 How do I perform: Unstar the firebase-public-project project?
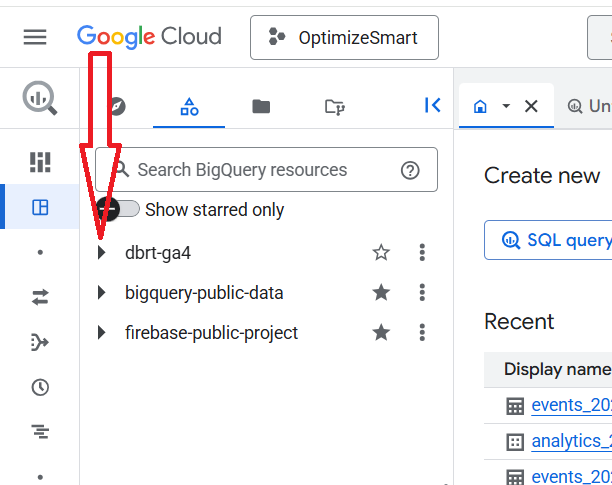[381, 333]
